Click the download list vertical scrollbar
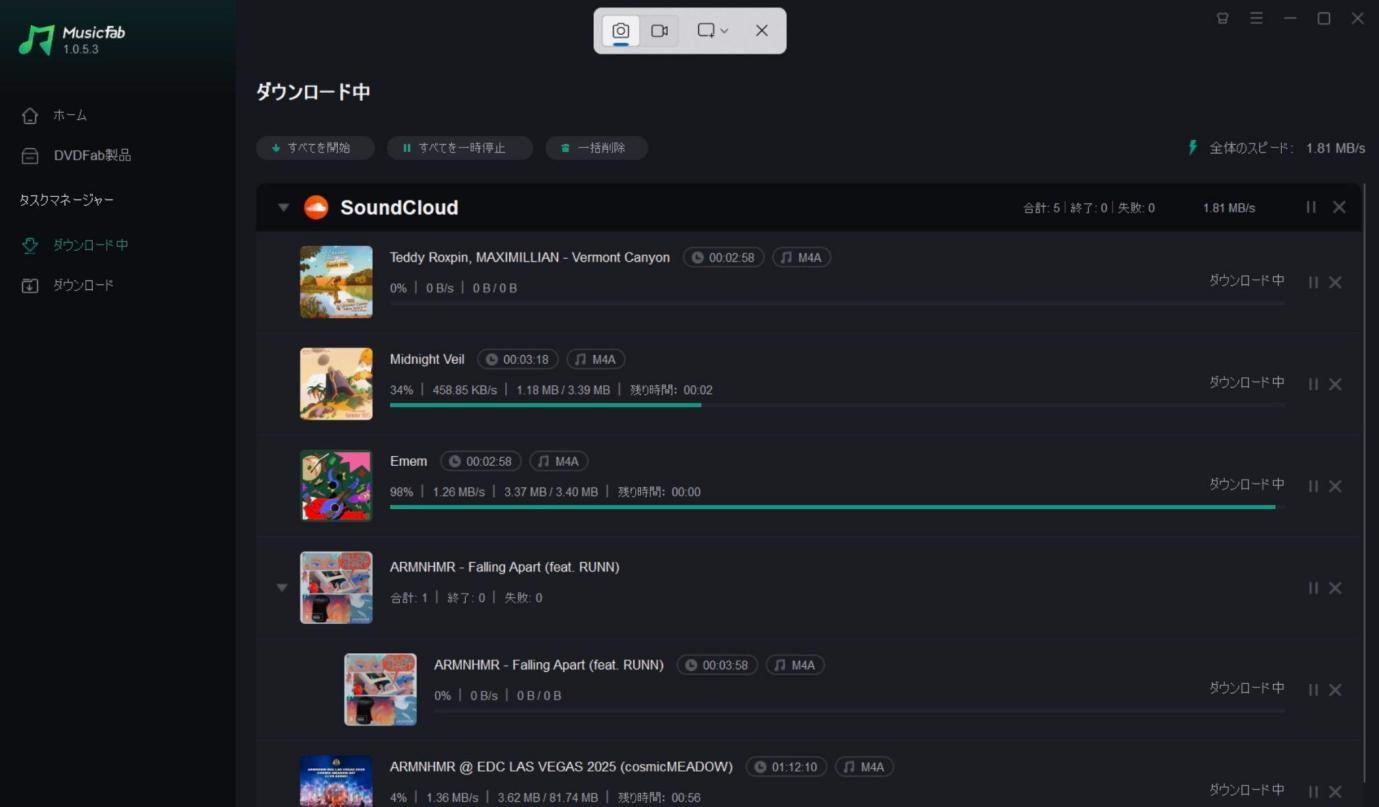1379x807 pixels. (x=1364, y=484)
